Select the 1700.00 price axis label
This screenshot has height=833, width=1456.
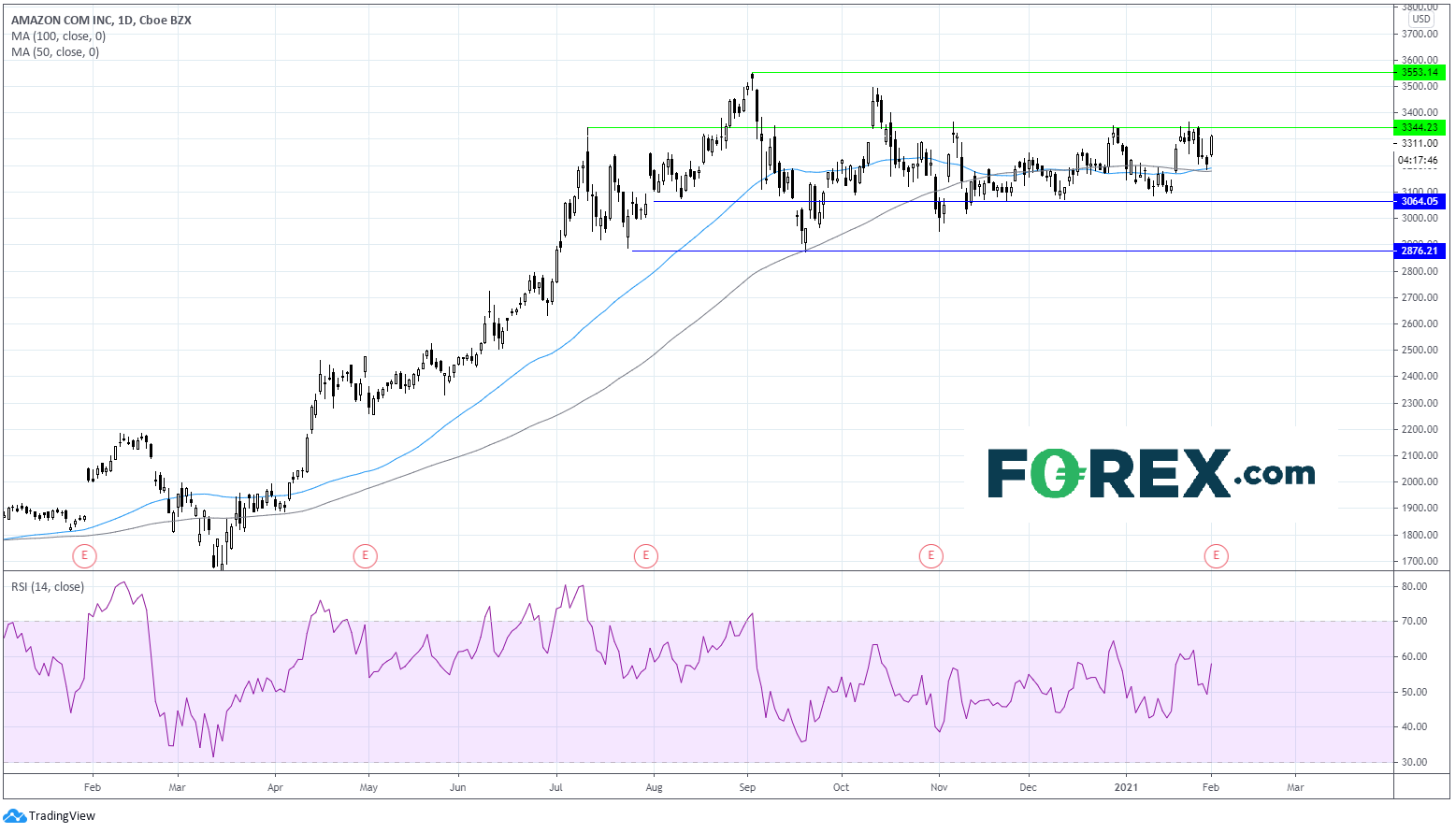pos(1420,561)
